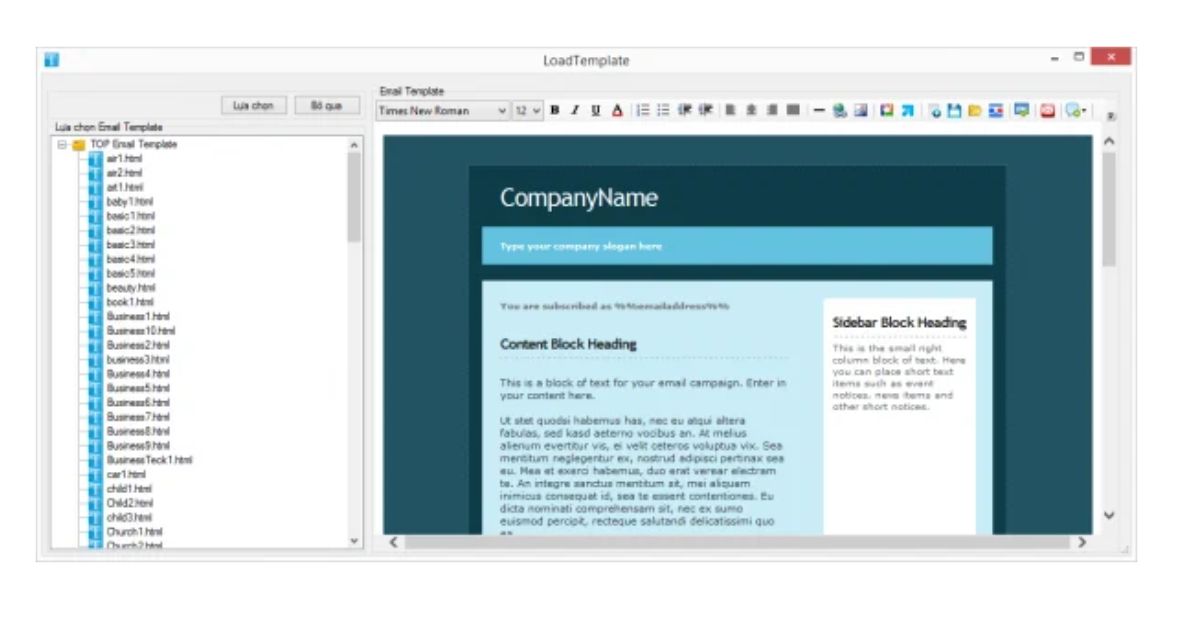Select the TOP Email Template folder
Screen dimensions: 1200x625
[133, 144]
